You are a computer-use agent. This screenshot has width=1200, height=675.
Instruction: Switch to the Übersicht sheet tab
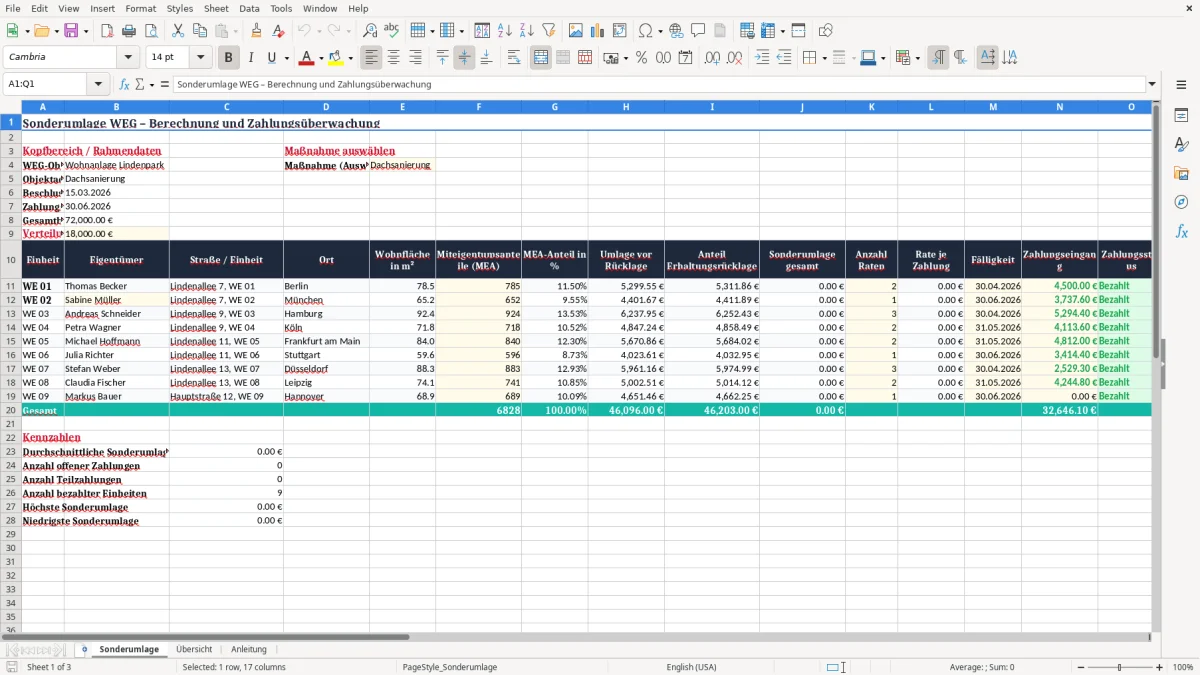pos(194,649)
